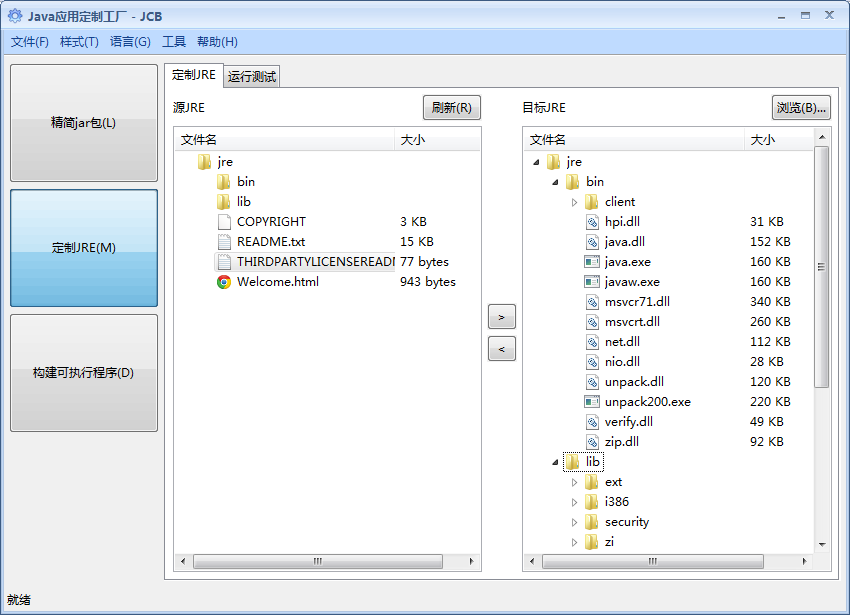
Task: Click the target list scroll up arrow
Action: tap(822, 137)
